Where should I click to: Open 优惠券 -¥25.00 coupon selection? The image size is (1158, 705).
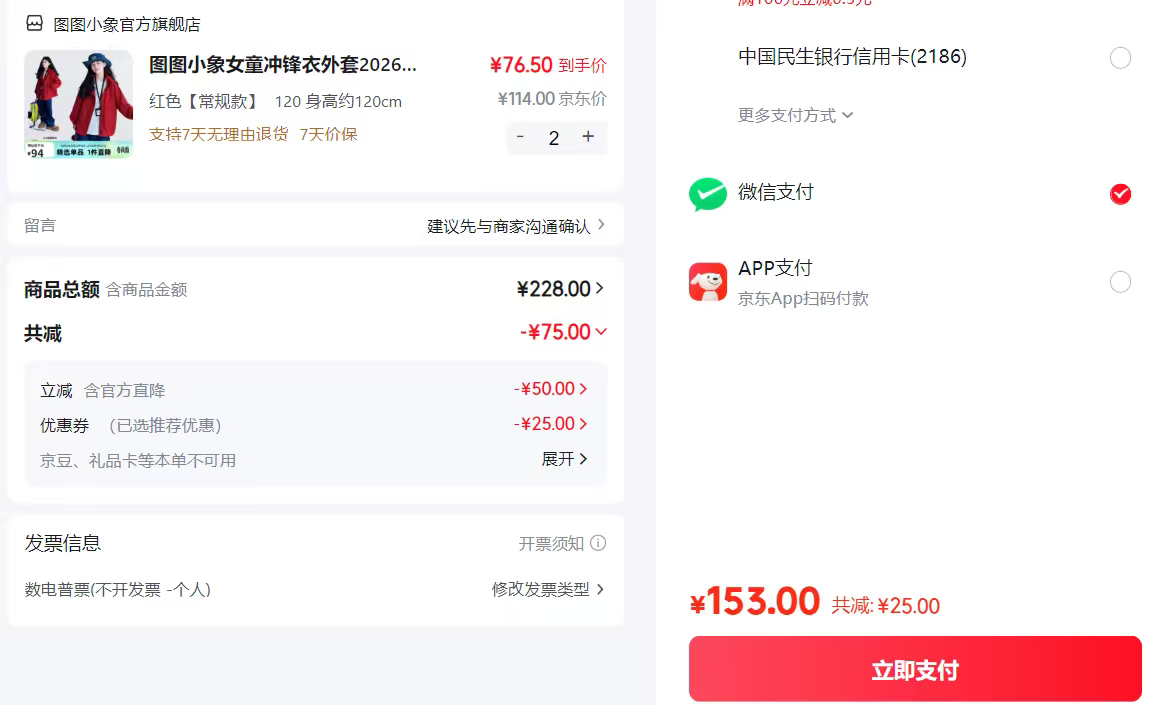point(583,424)
